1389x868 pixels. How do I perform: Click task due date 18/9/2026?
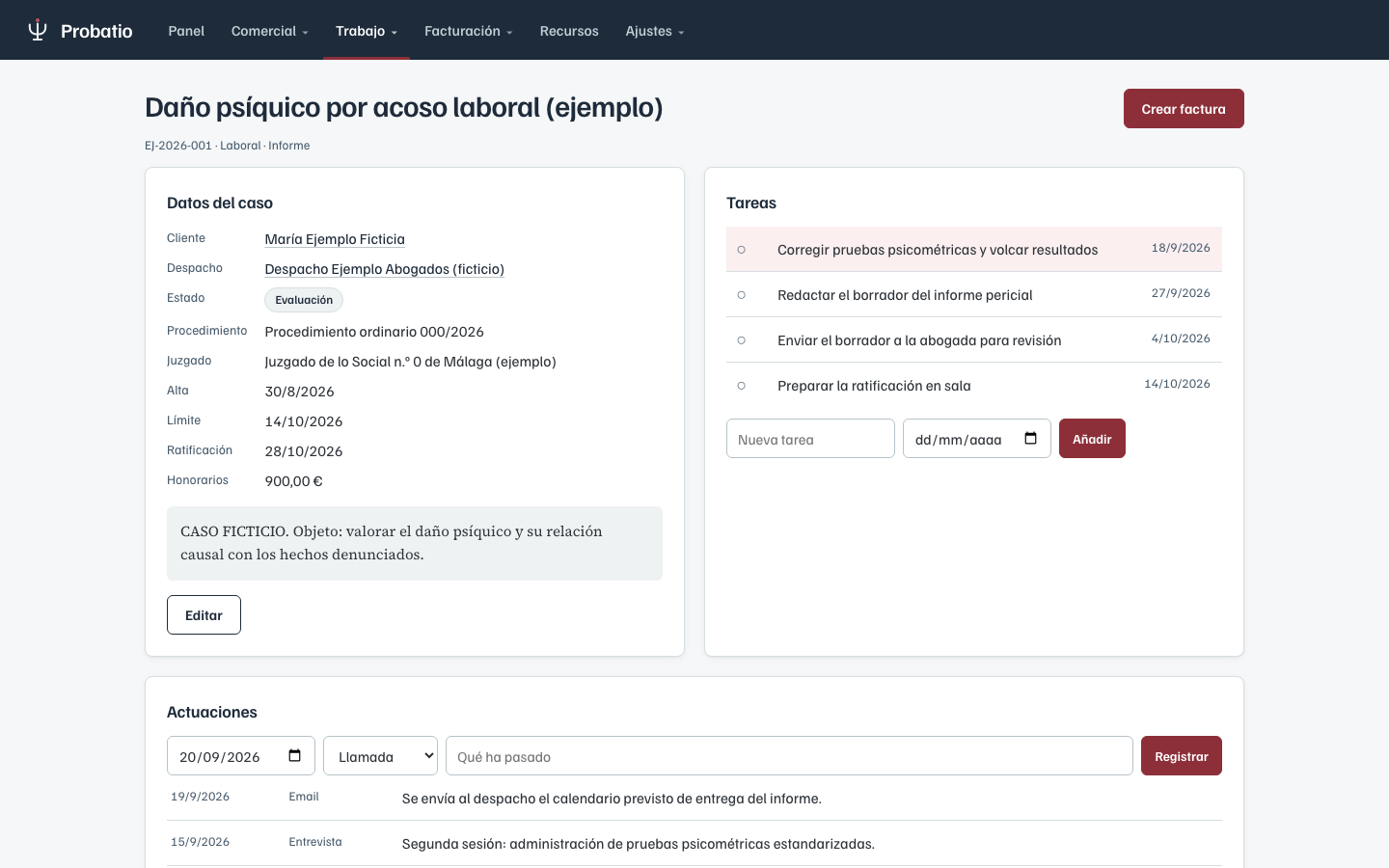click(1181, 248)
